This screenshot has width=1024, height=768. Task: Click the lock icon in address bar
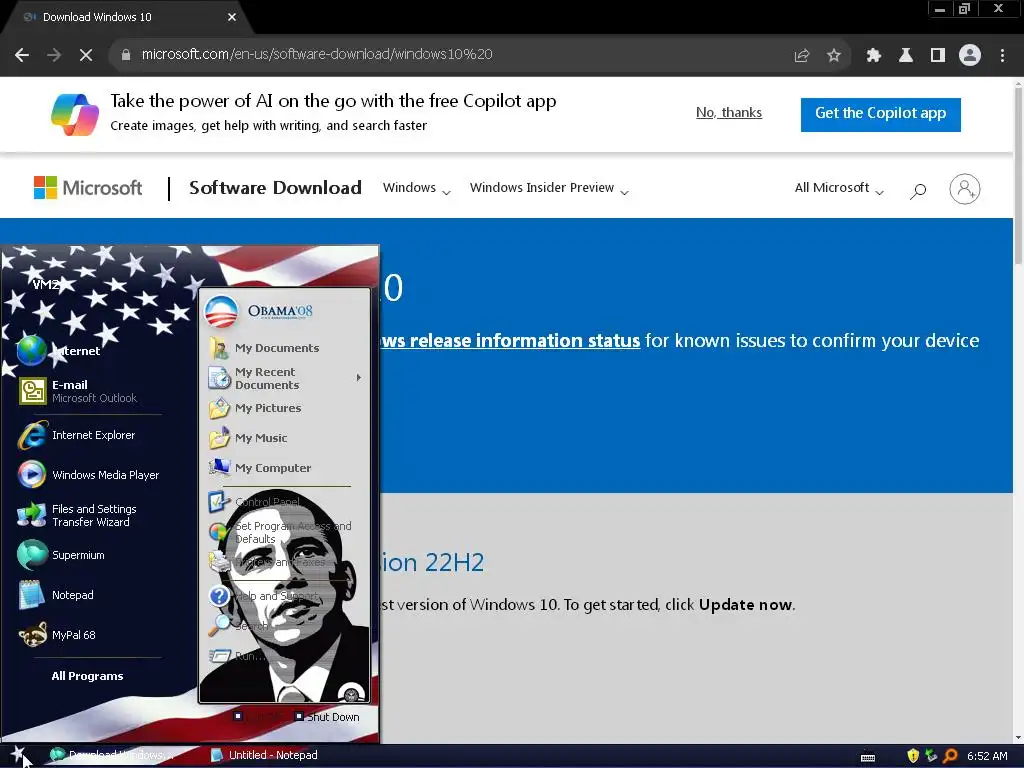pyautogui.click(x=126, y=55)
